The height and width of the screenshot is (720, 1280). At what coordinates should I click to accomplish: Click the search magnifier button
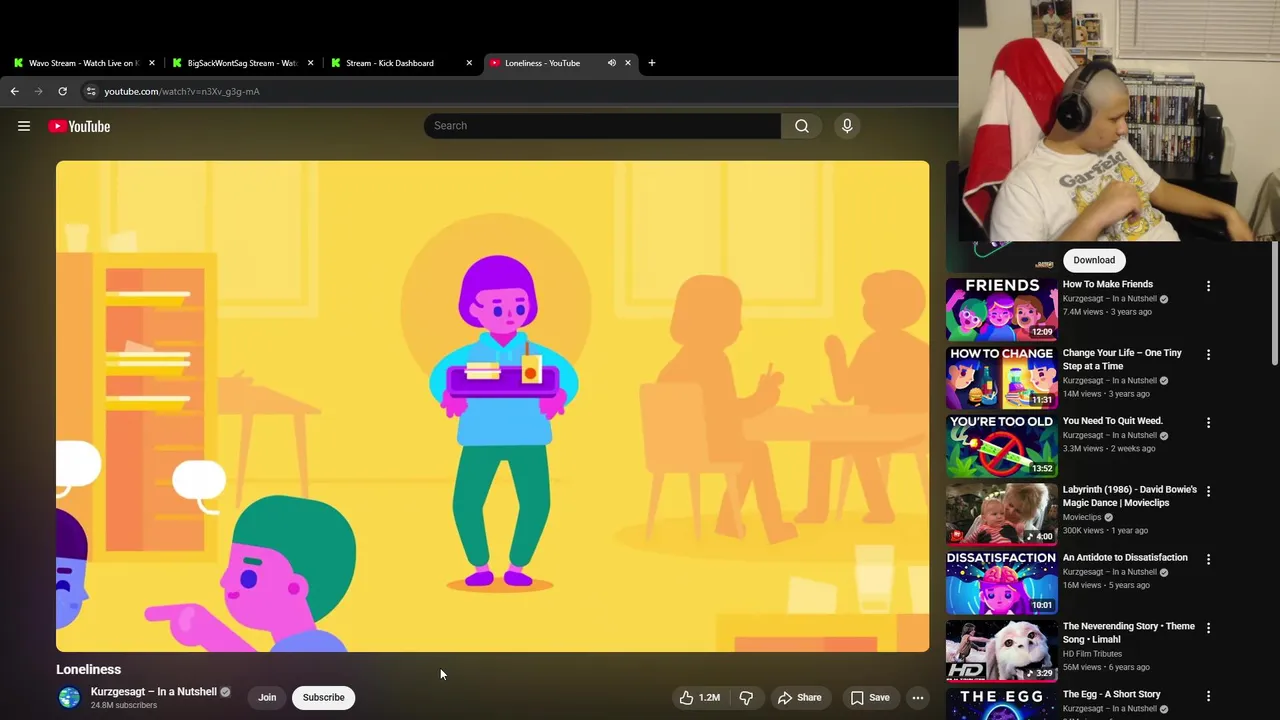pos(802,126)
